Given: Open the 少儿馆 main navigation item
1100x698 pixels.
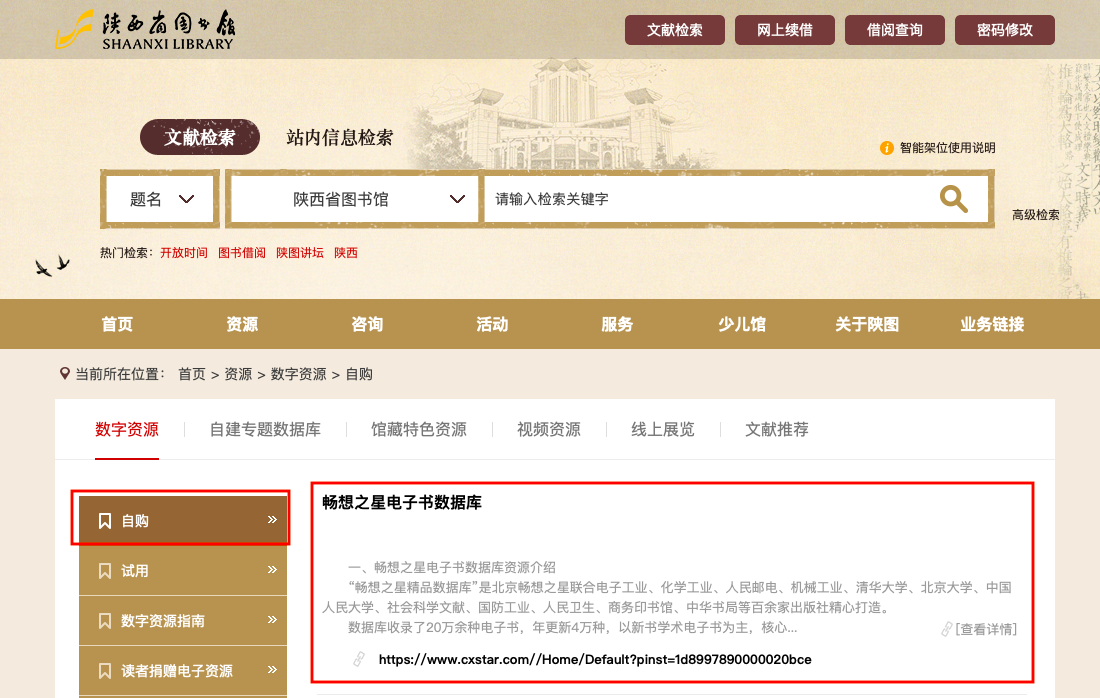Looking at the screenshot, I should [742, 324].
